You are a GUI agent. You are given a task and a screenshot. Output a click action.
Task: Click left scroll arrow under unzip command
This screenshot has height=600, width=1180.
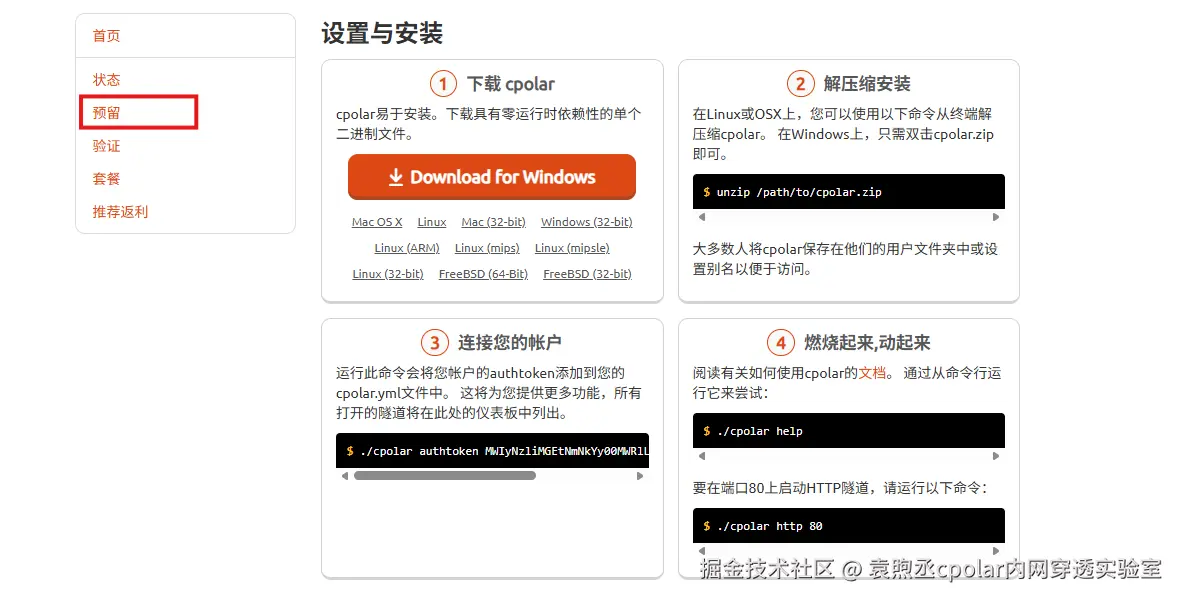(x=701, y=217)
